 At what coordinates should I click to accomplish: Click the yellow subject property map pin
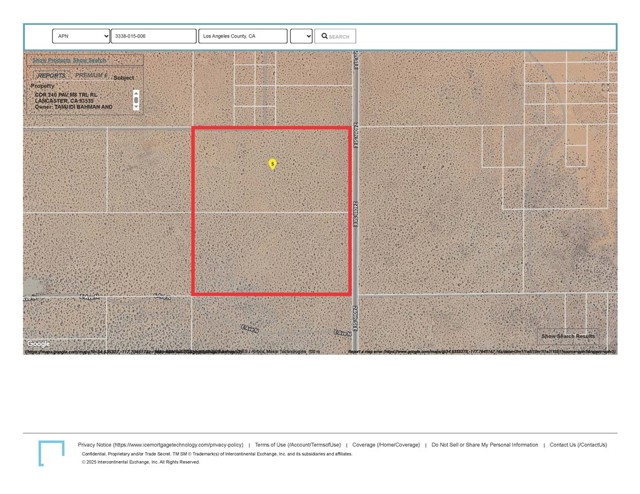pos(272,164)
